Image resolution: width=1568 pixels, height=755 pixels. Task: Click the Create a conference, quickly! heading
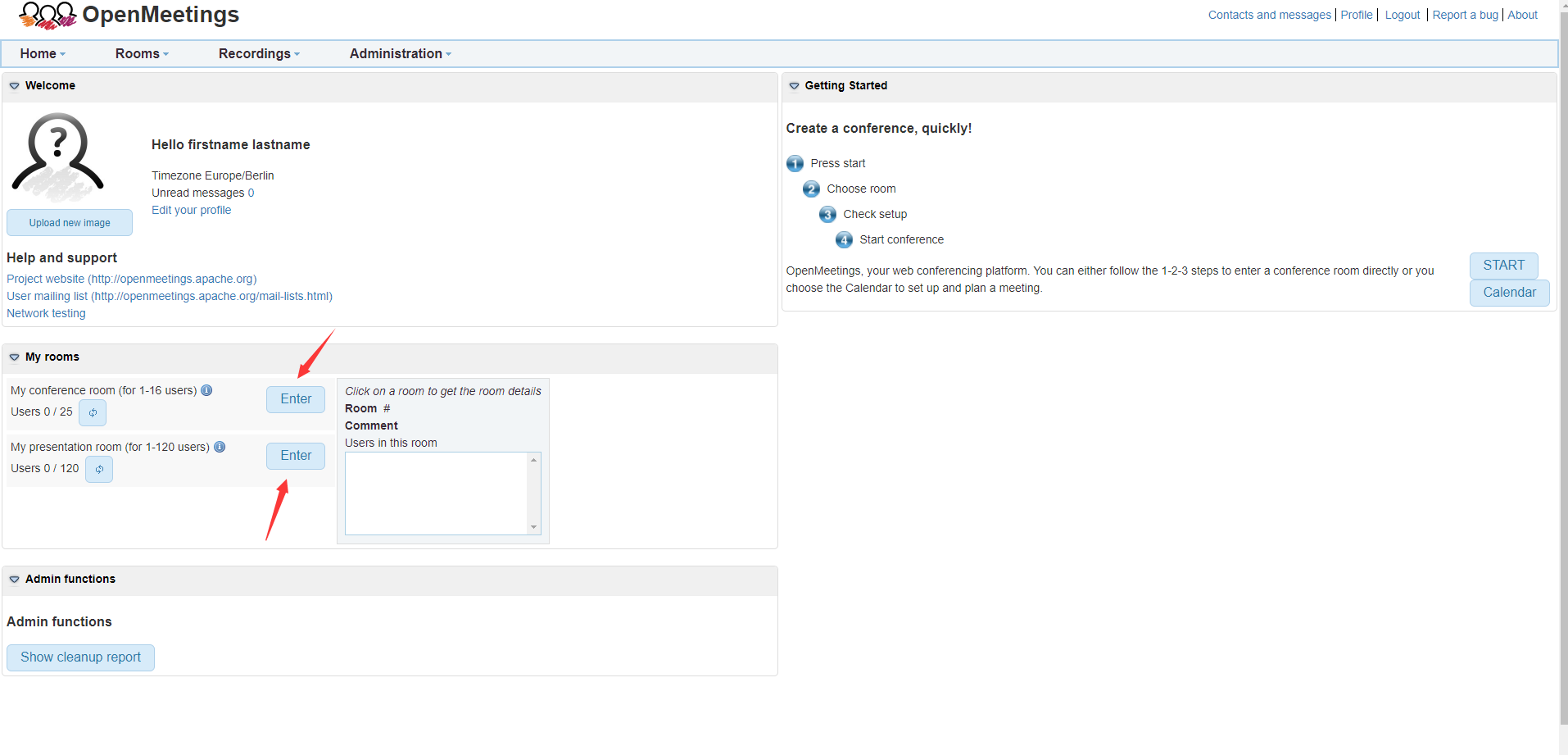coord(879,129)
